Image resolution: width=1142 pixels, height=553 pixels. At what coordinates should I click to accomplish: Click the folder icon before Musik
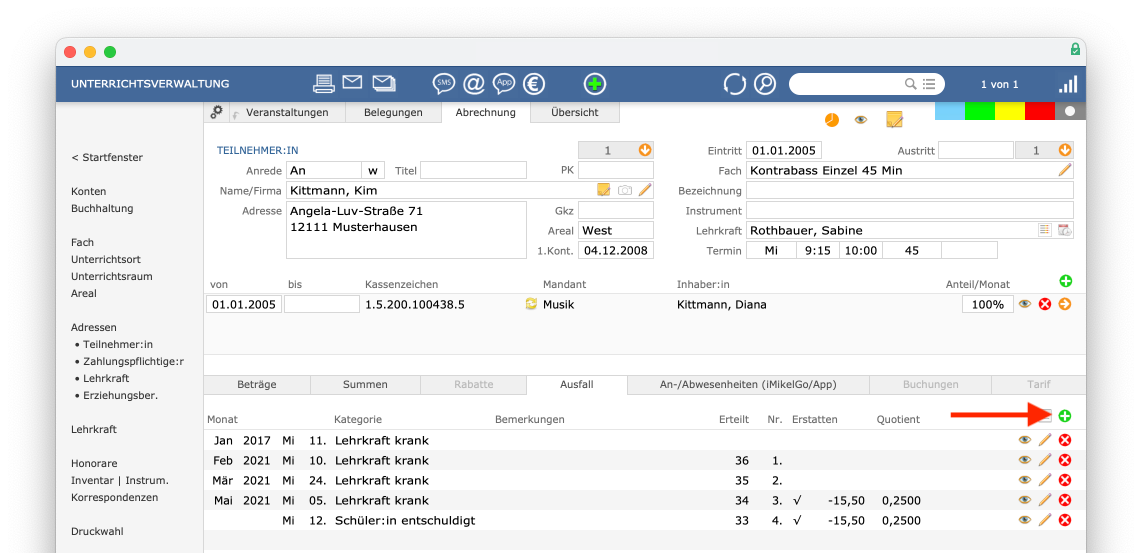(x=531, y=305)
